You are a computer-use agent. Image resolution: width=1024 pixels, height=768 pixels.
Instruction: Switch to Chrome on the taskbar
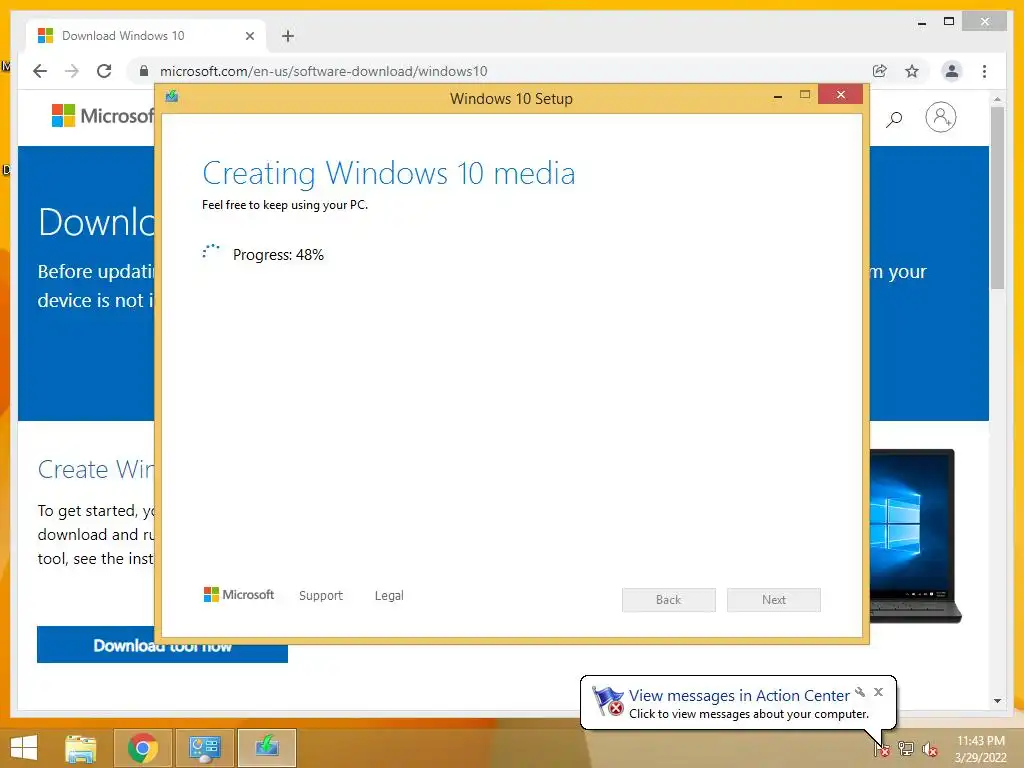[x=143, y=748]
